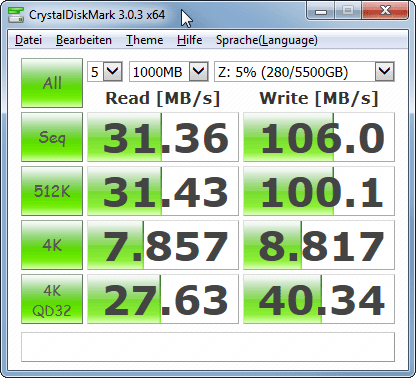Image resolution: width=416 pixels, height=378 pixels.
Task: Click 4K read result 7.857
Action: coord(163,245)
